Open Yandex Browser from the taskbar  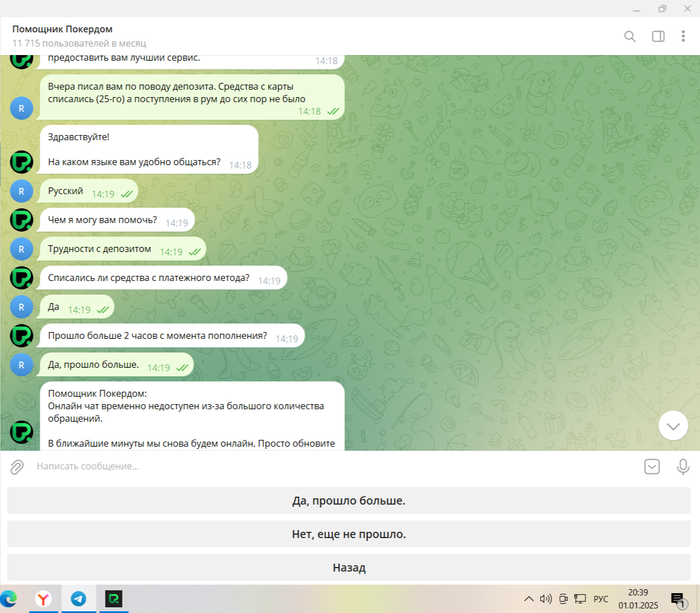point(43,599)
